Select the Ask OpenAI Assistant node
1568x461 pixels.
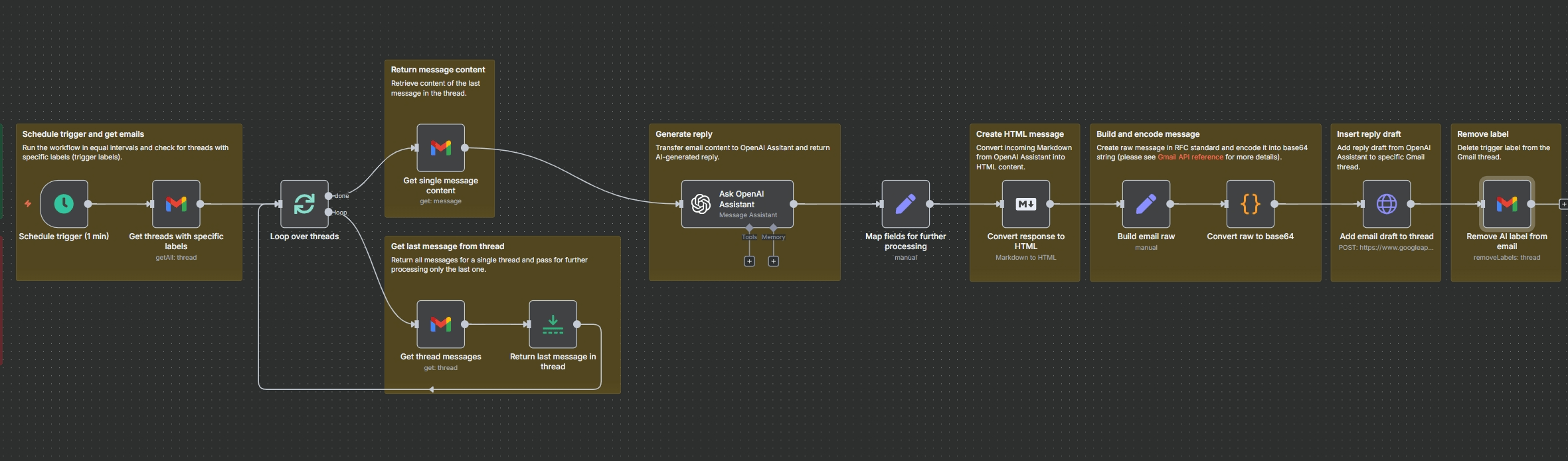(737, 204)
